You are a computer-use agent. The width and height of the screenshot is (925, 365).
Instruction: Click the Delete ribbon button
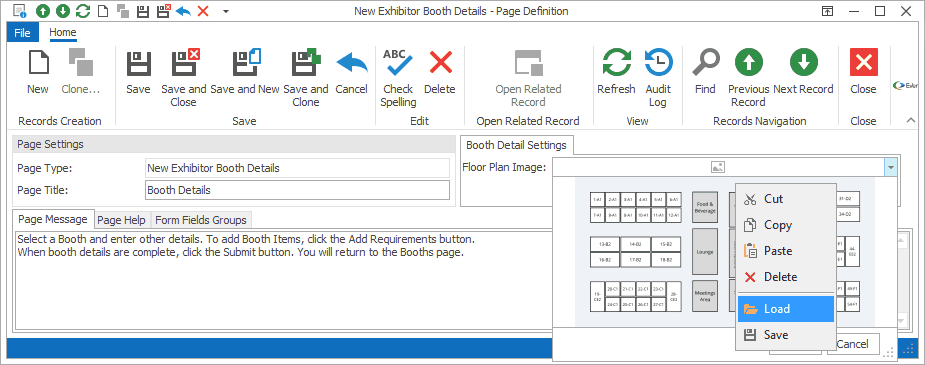(440, 72)
